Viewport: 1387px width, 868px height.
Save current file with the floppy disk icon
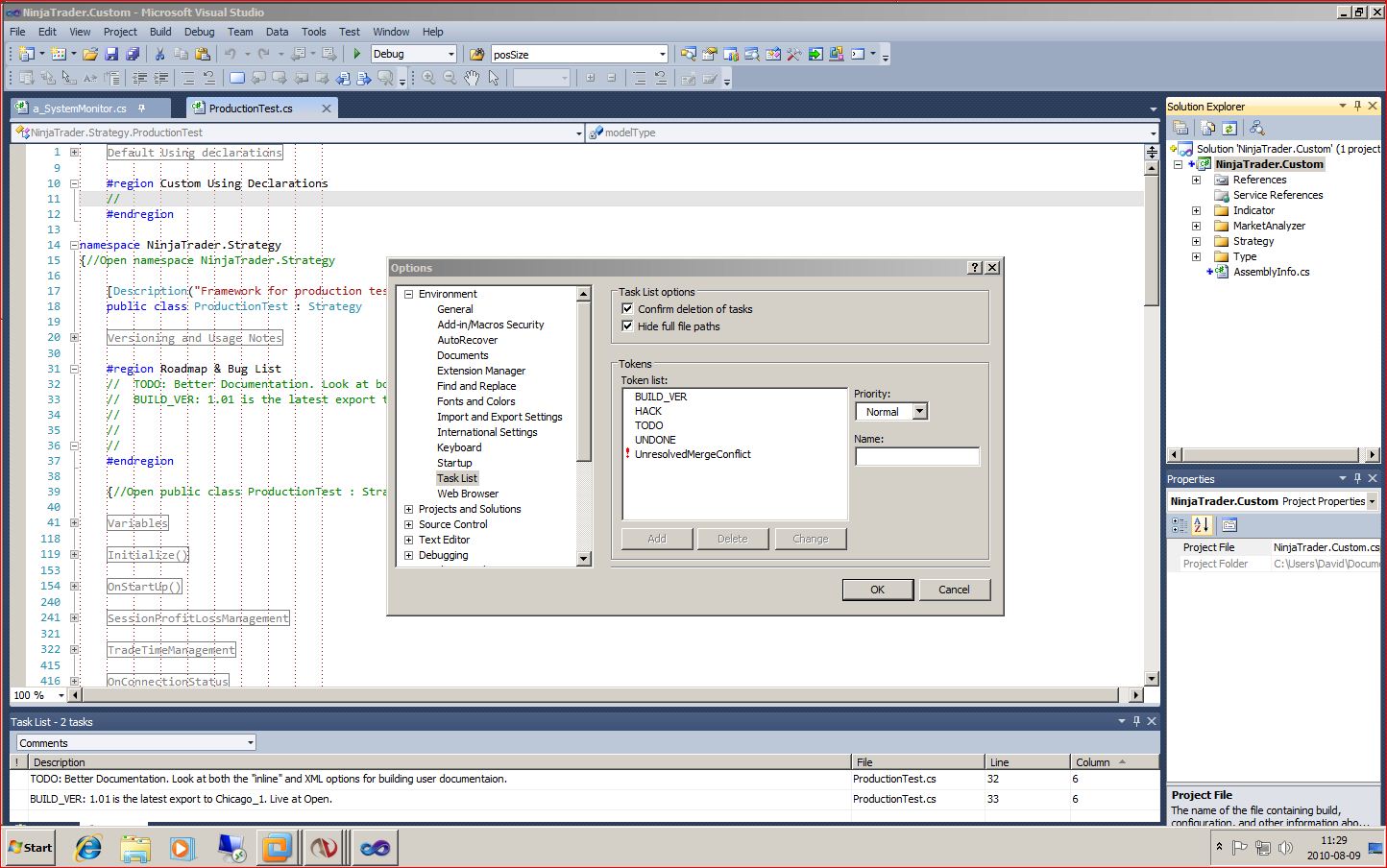click(x=111, y=55)
